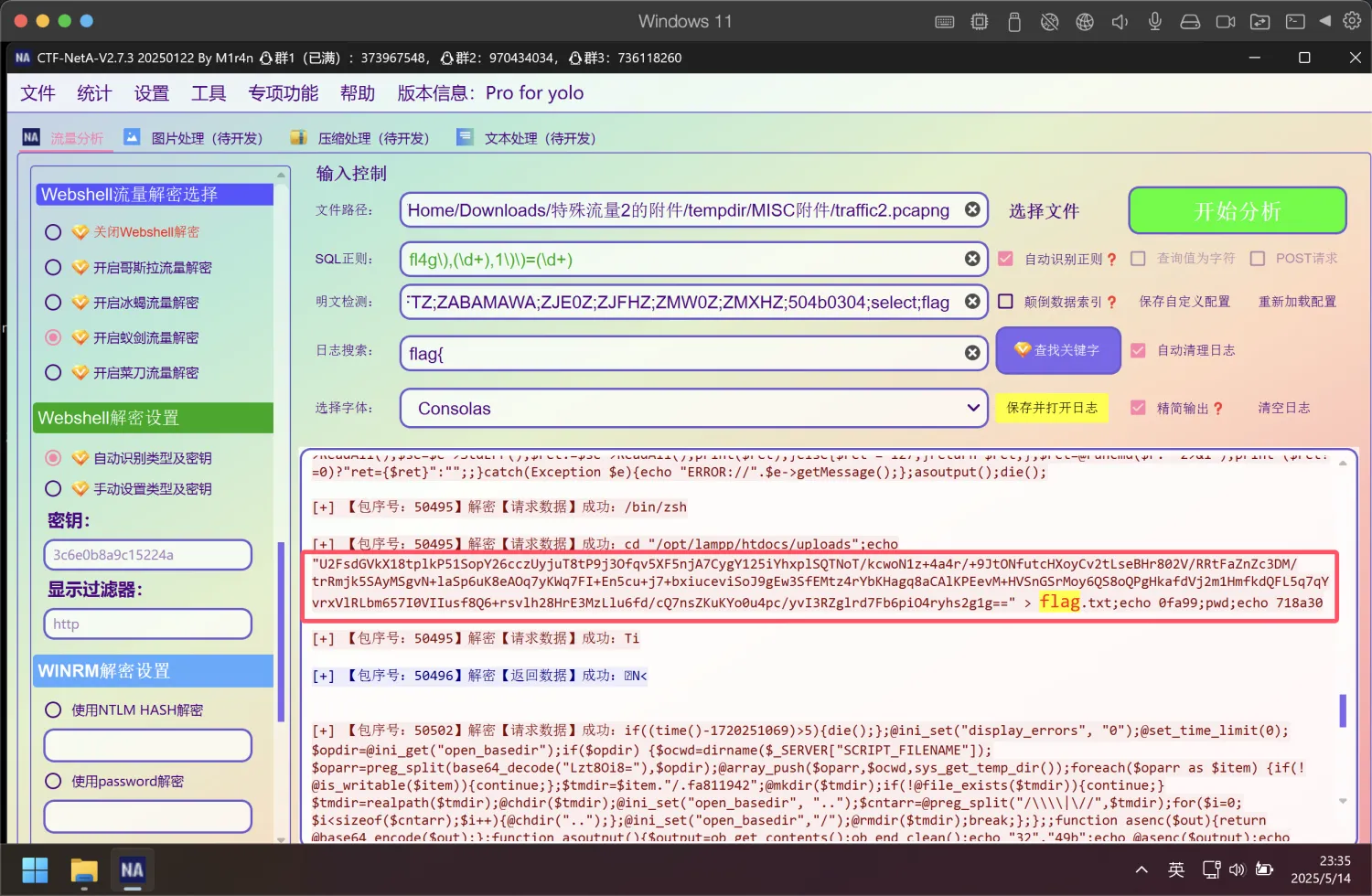Open the VM settings gear icon
The width and height of the screenshot is (1372, 896).
(x=1352, y=20)
